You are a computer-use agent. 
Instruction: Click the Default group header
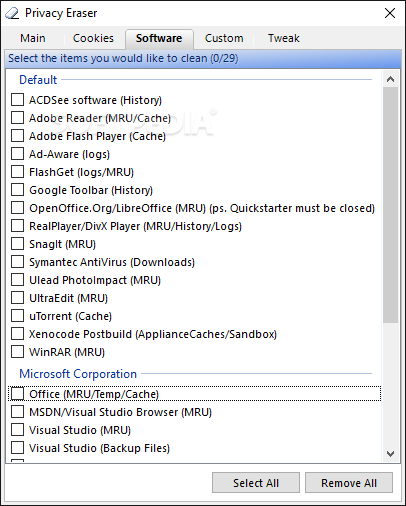click(x=38, y=80)
